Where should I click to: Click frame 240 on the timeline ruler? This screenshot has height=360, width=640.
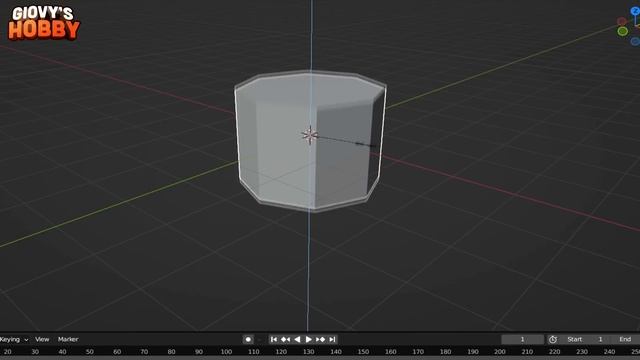point(609,351)
